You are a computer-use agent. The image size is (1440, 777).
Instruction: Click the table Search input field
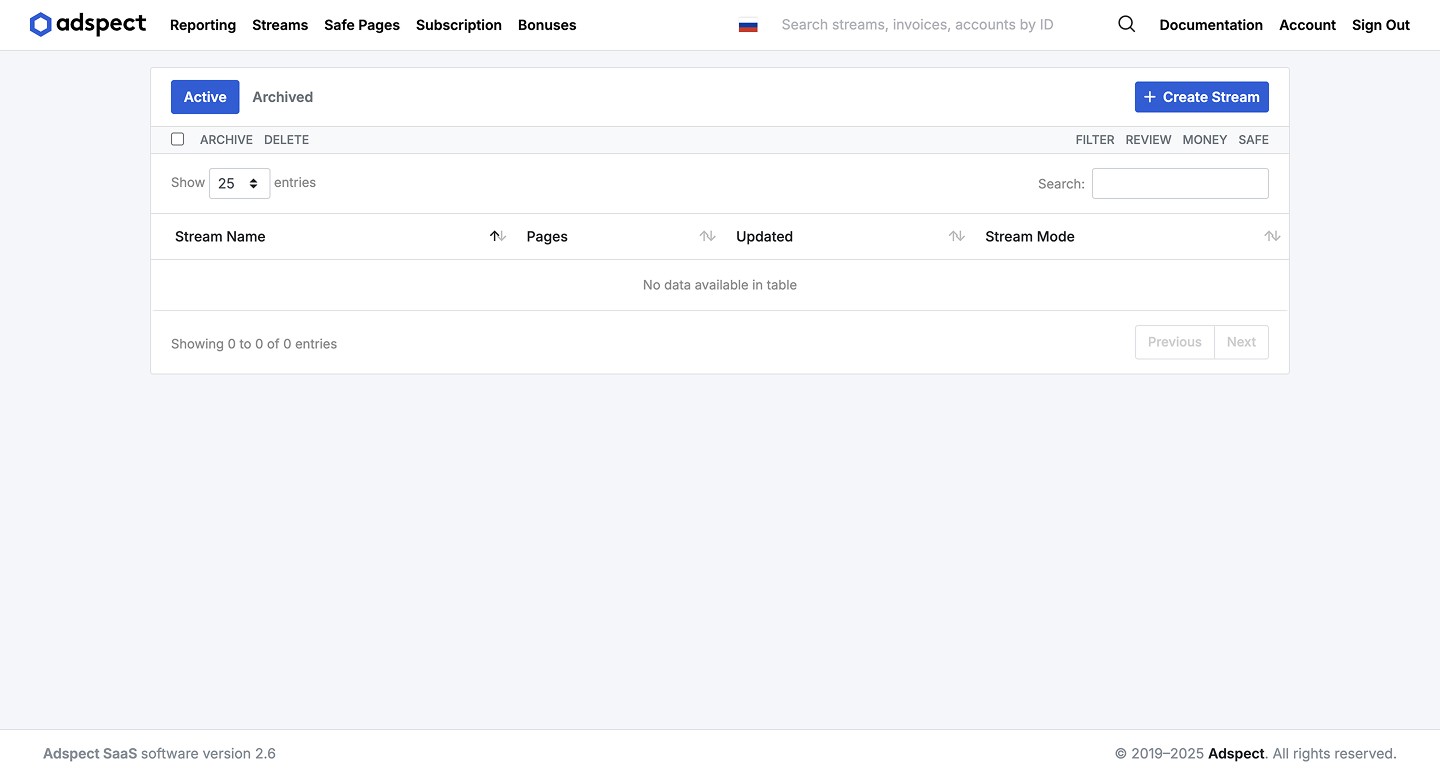[x=1180, y=184]
